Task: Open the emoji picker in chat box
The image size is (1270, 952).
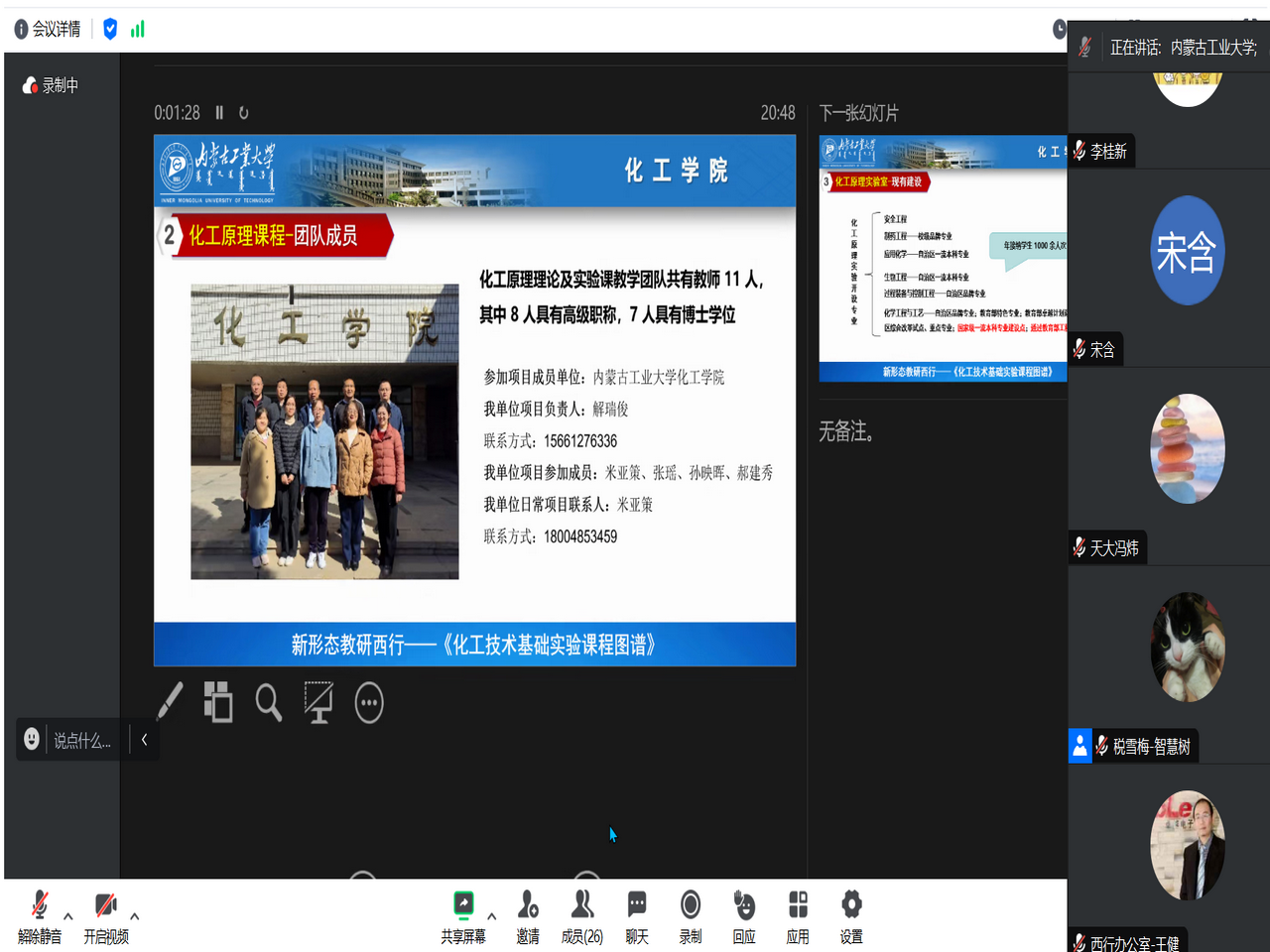Action: [x=32, y=740]
